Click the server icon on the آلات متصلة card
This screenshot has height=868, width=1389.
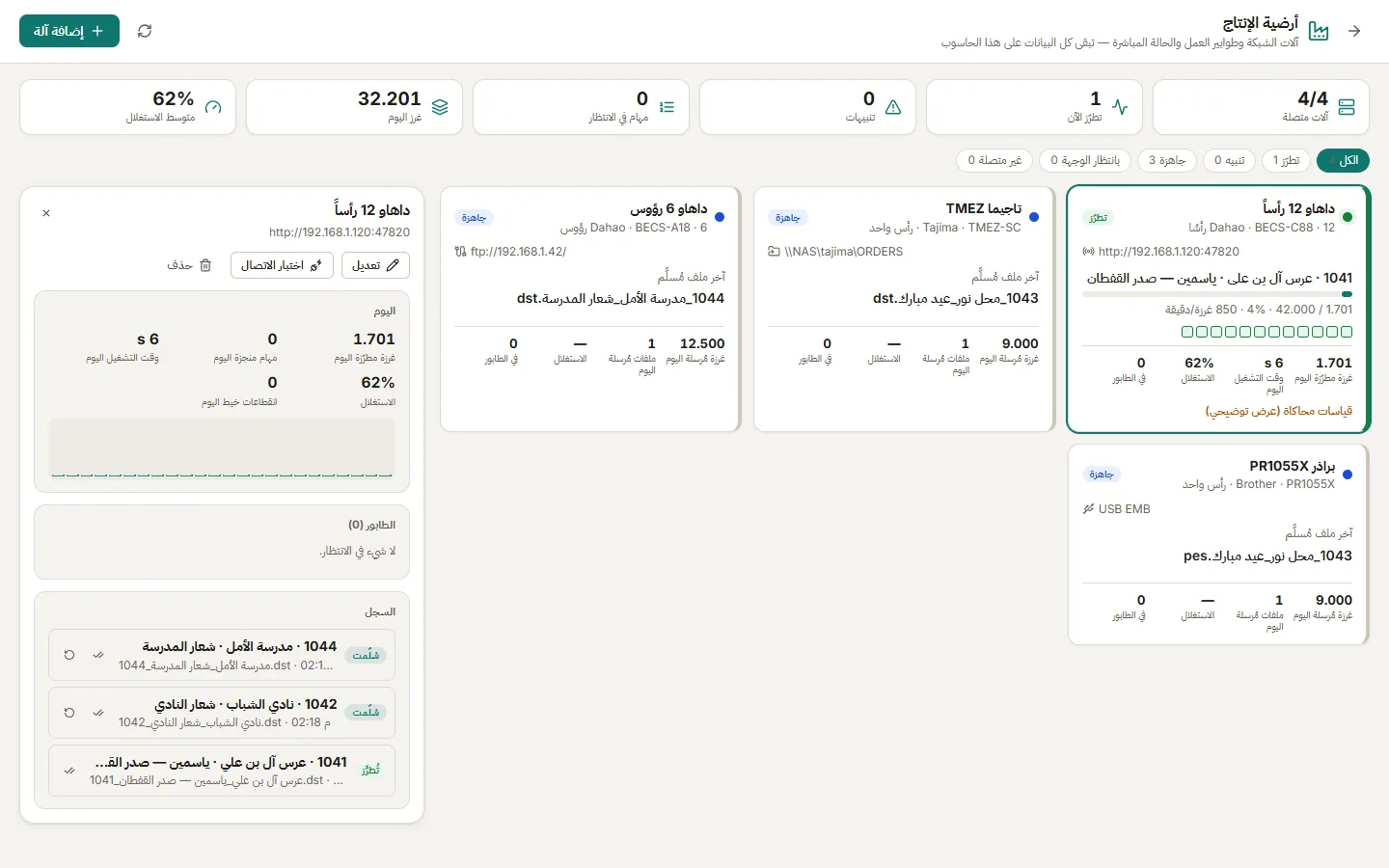click(1348, 107)
